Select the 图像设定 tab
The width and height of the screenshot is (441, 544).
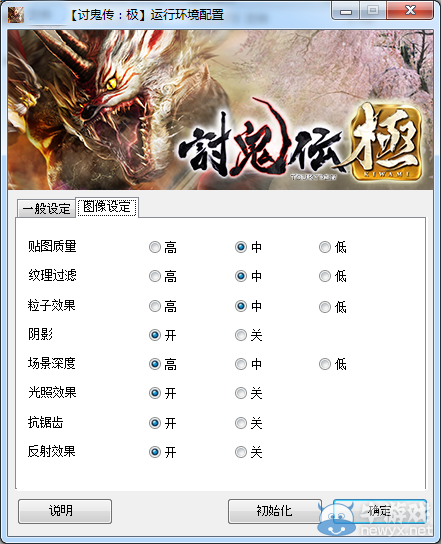click(107, 207)
